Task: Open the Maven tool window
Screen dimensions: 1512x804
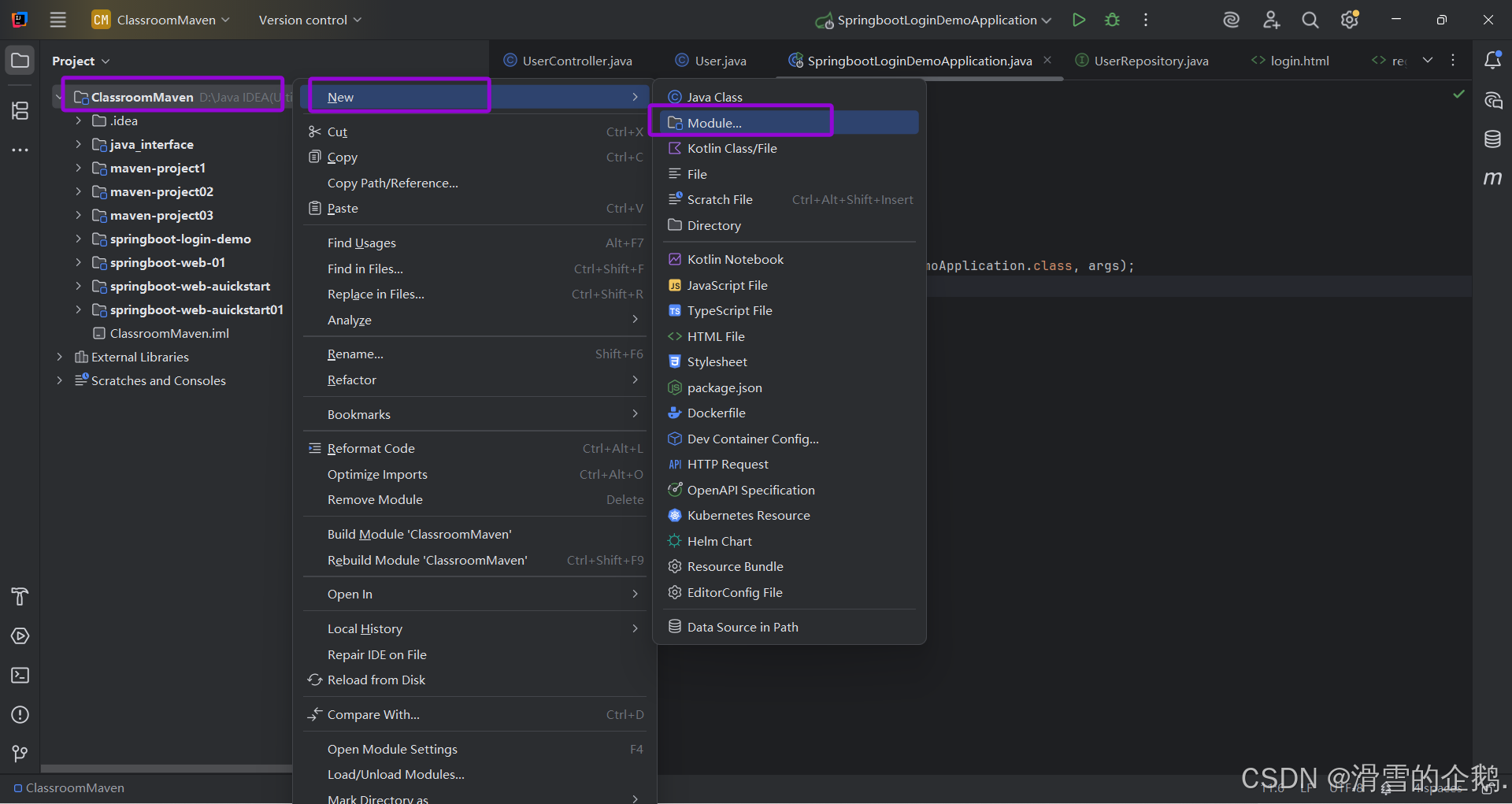Action: (1492, 179)
